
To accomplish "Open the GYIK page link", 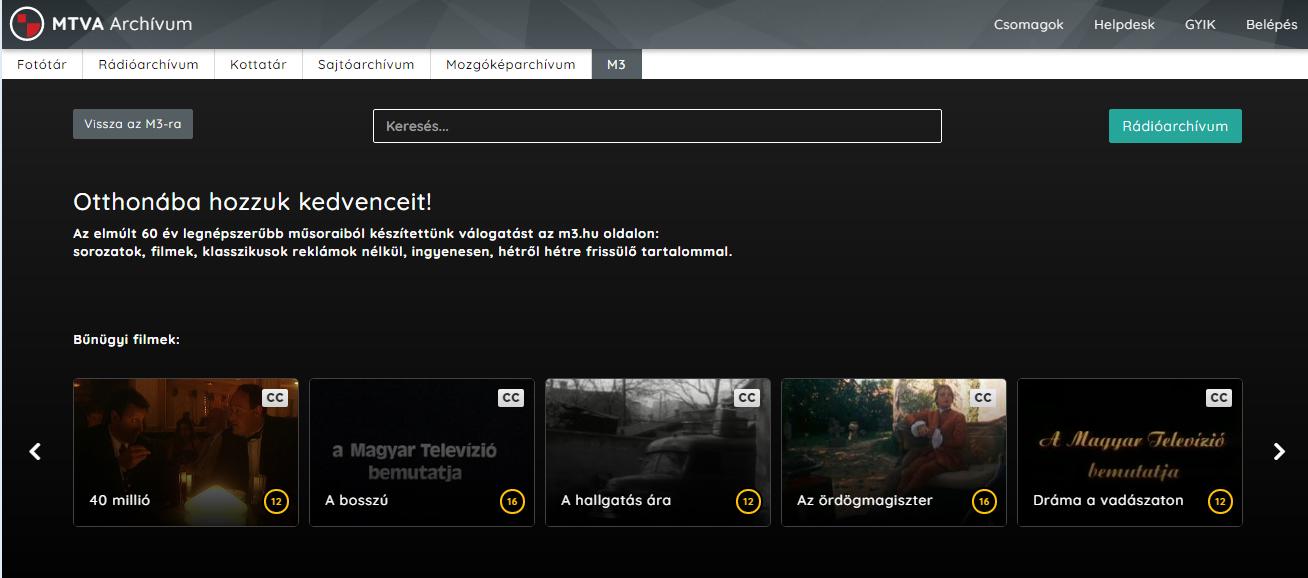I will [1200, 25].
